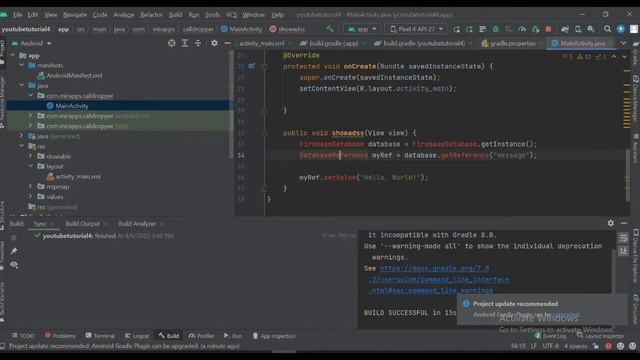The height and width of the screenshot is (360, 640).
Task: Expand the drawable folder
Action: 31,156
